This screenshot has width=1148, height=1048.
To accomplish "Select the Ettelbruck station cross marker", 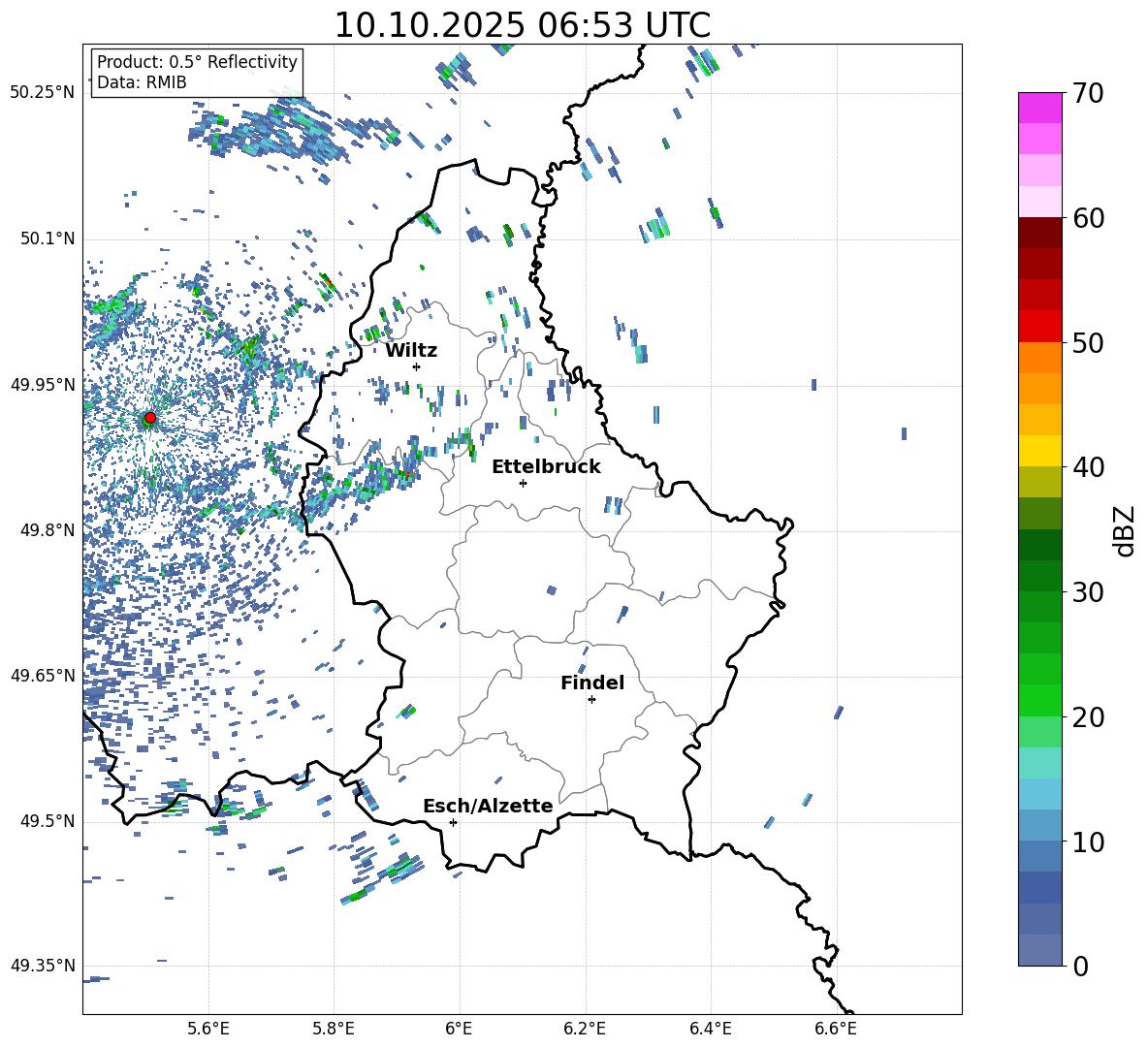I will pos(523,483).
